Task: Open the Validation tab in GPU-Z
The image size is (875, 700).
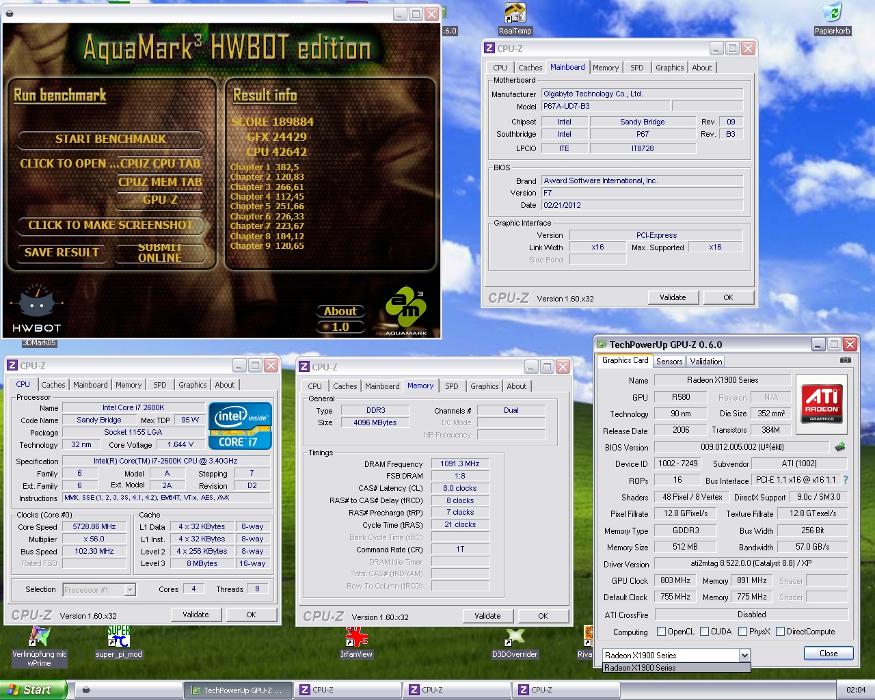Action: pos(706,361)
